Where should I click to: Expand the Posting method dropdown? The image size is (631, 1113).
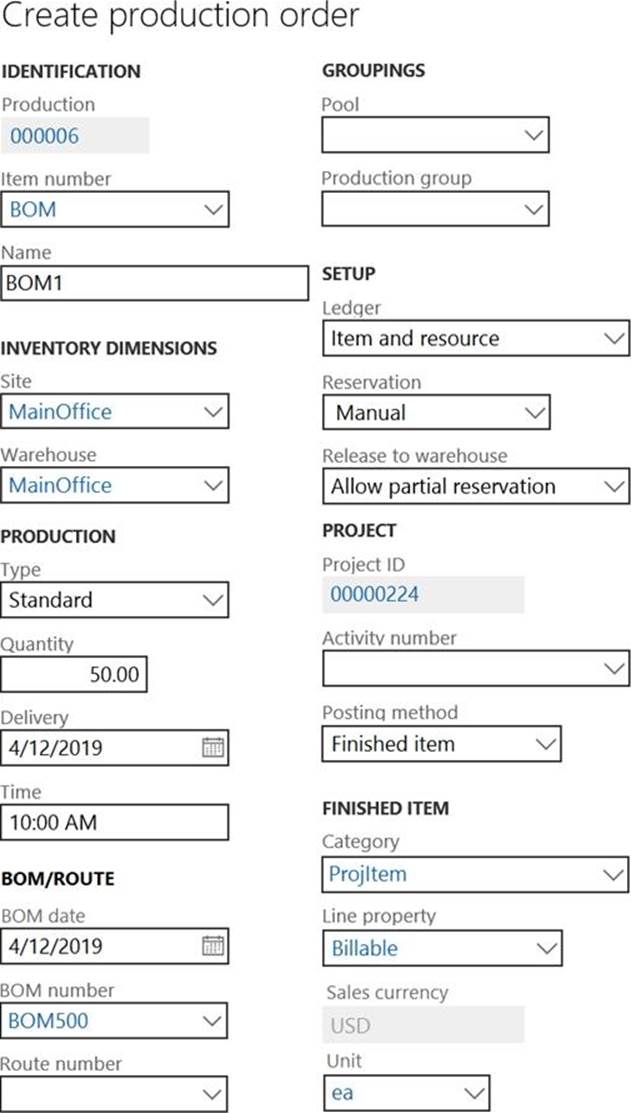tap(545, 744)
